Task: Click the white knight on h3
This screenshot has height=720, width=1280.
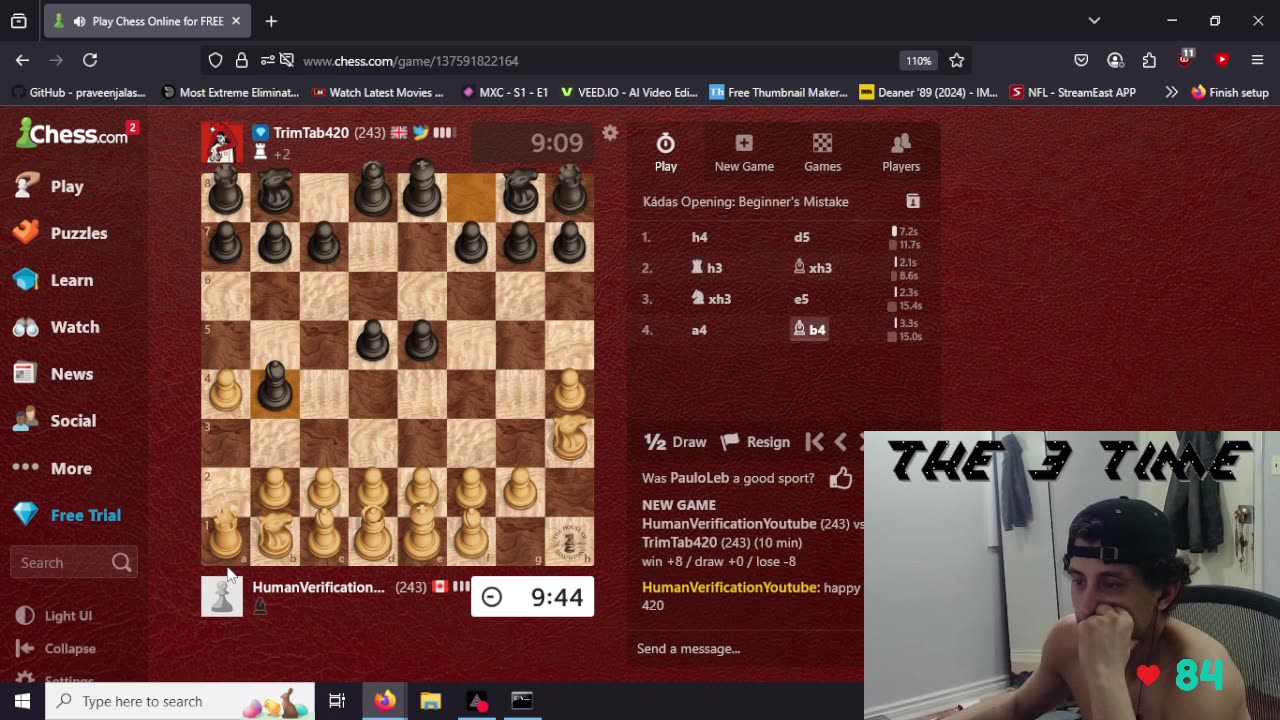Action: click(569, 441)
